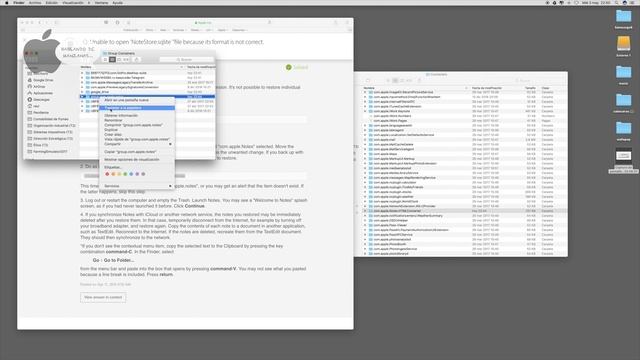Open Descargas in Finder sidebar
This screenshot has width=640, height=360.
pyautogui.click(x=40, y=100)
